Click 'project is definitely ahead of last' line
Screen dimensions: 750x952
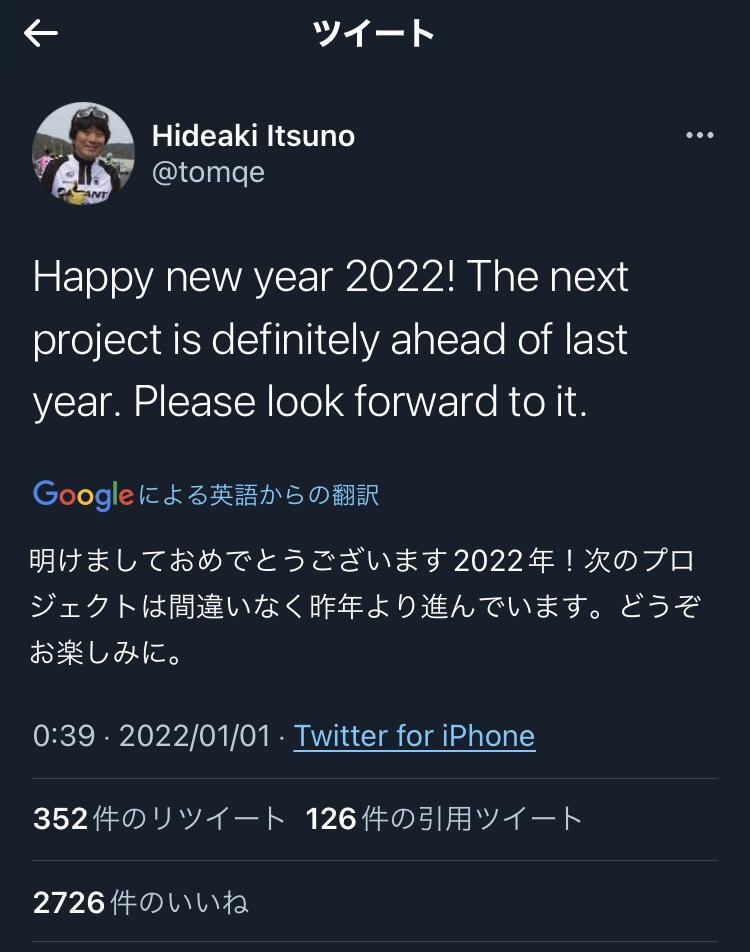330,339
